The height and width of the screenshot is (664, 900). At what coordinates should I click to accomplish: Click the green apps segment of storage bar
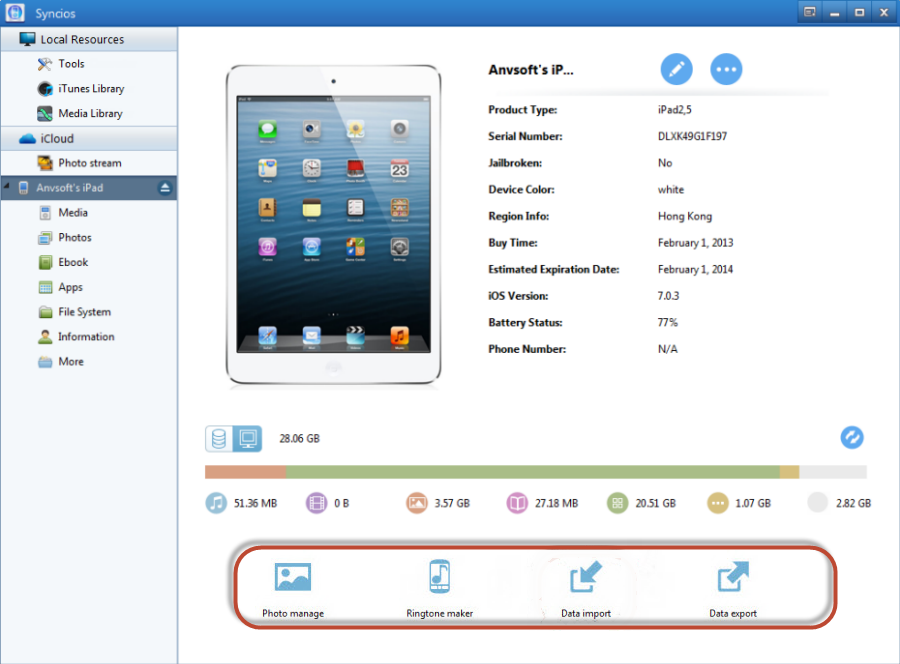click(533, 472)
